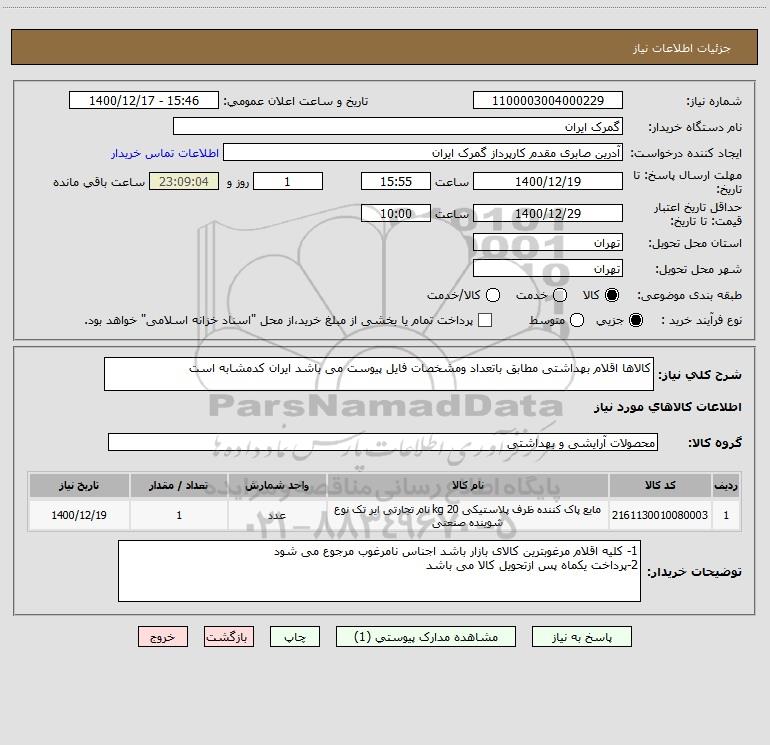Image resolution: width=770 pixels, height=745 pixels.
Task: Click the delivery province field تهران
Action: click(x=548, y=243)
